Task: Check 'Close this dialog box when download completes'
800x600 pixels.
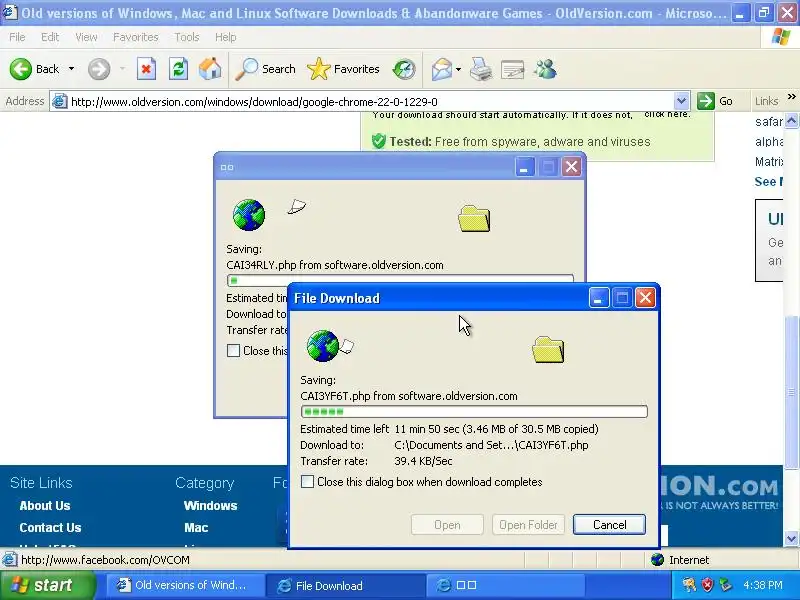Action: pyautogui.click(x=307, y=482)
